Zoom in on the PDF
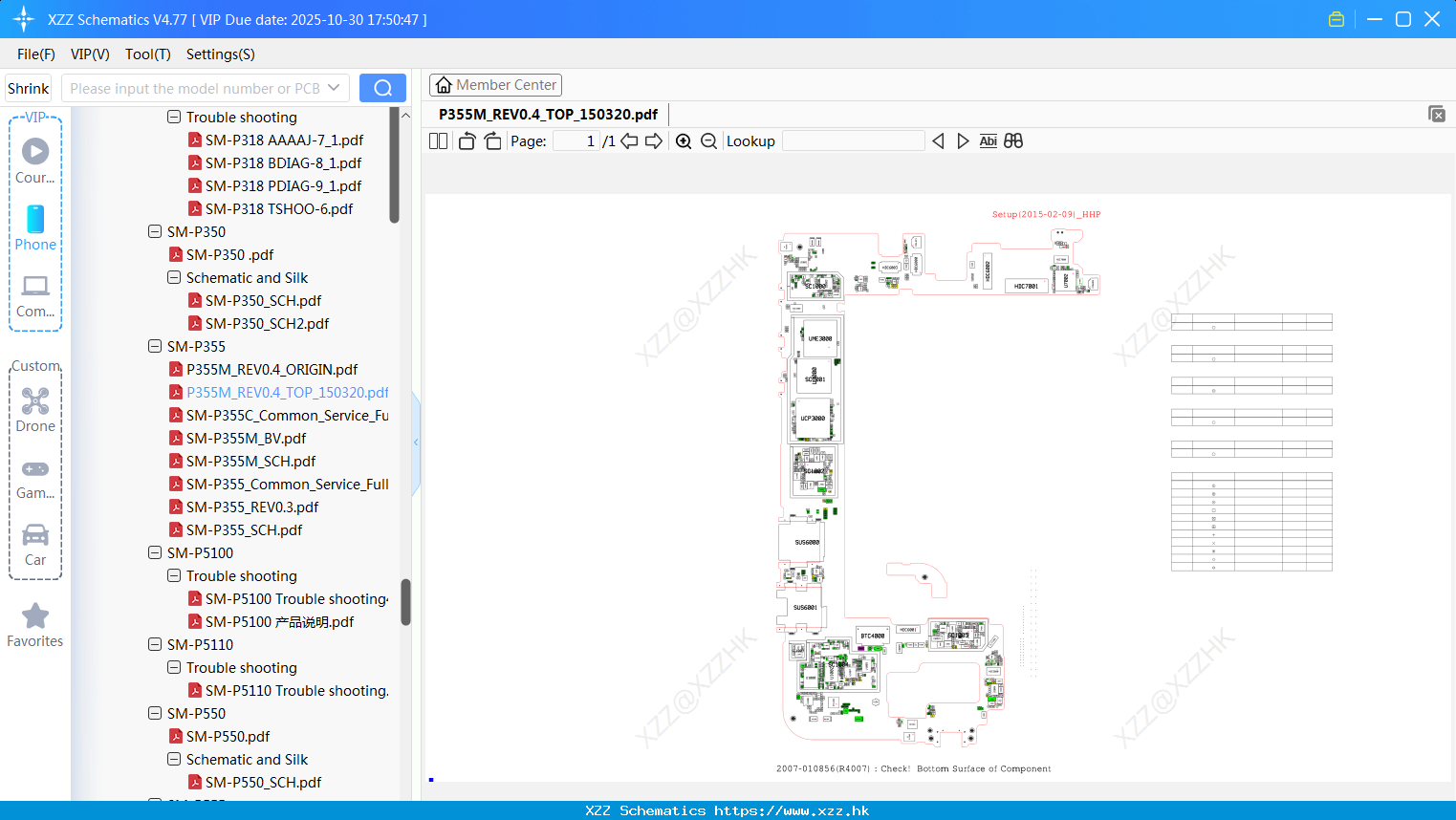 pos(684,140)
